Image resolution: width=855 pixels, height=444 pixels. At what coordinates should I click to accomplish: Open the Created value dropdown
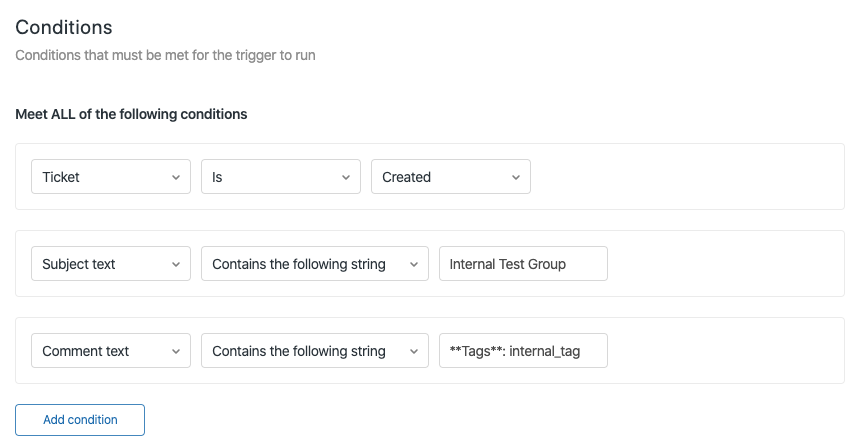450,177
